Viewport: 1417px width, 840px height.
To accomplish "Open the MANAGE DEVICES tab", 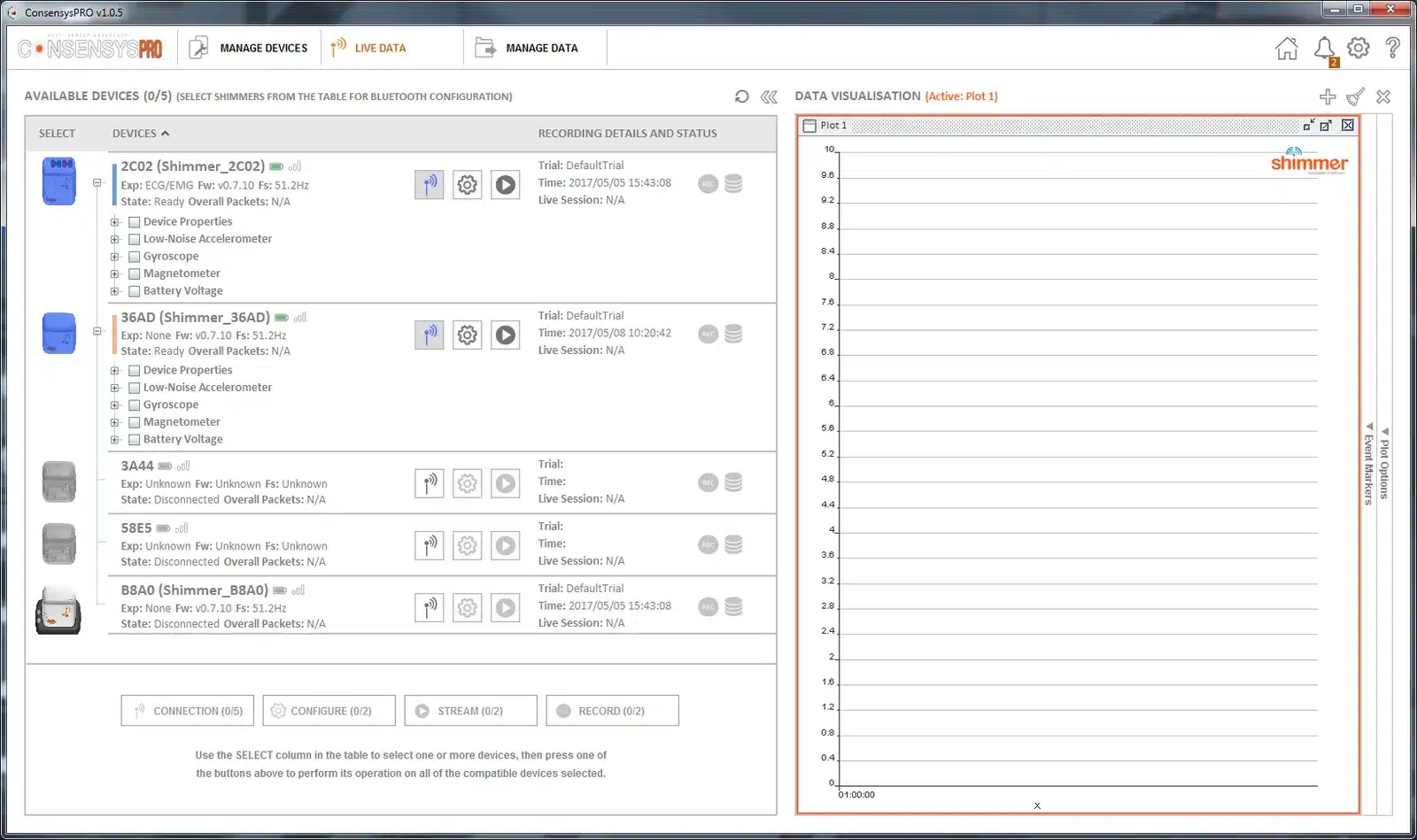I will click(249, 48).
